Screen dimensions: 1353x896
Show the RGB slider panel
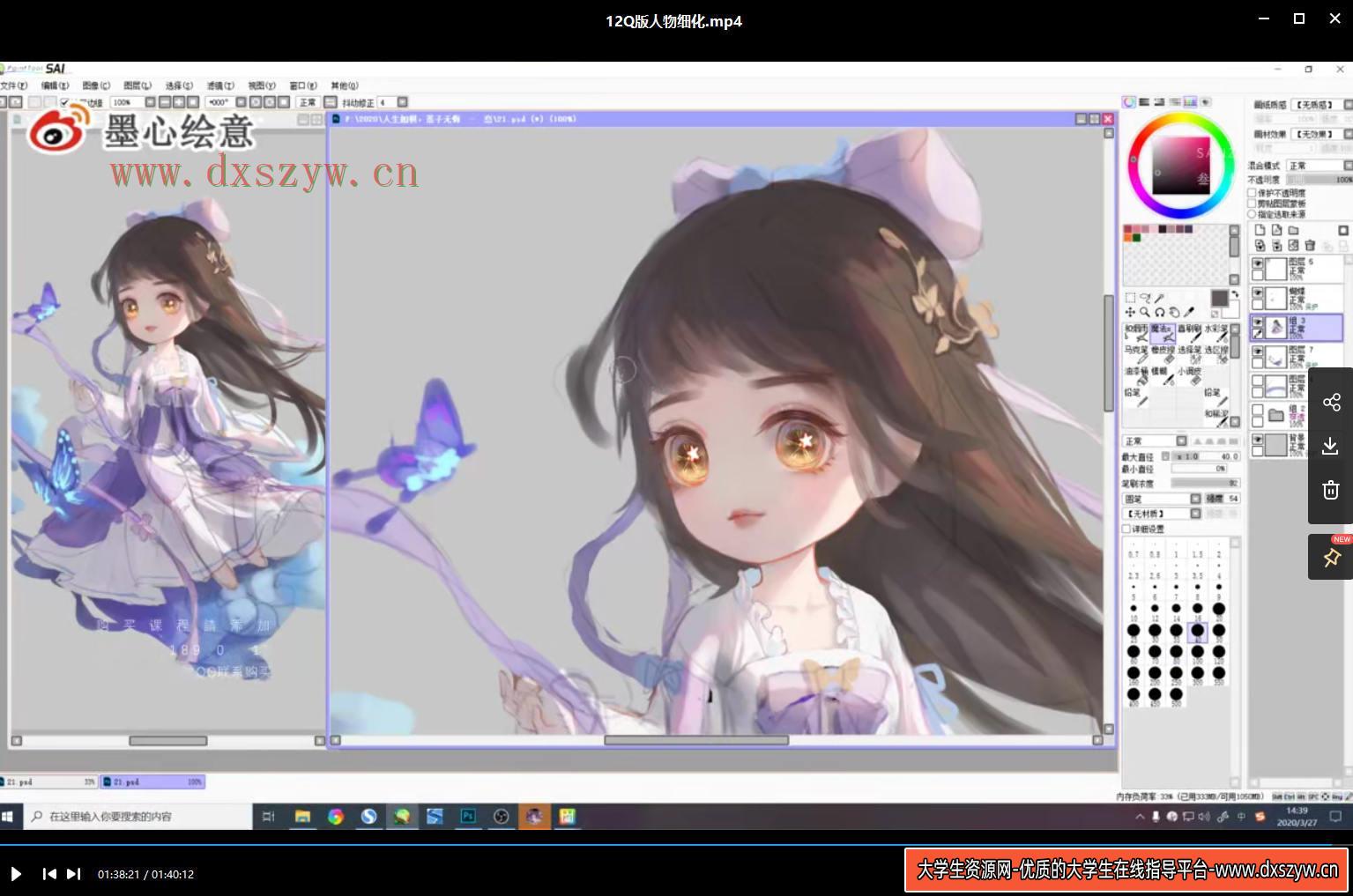pos(1144,101)
